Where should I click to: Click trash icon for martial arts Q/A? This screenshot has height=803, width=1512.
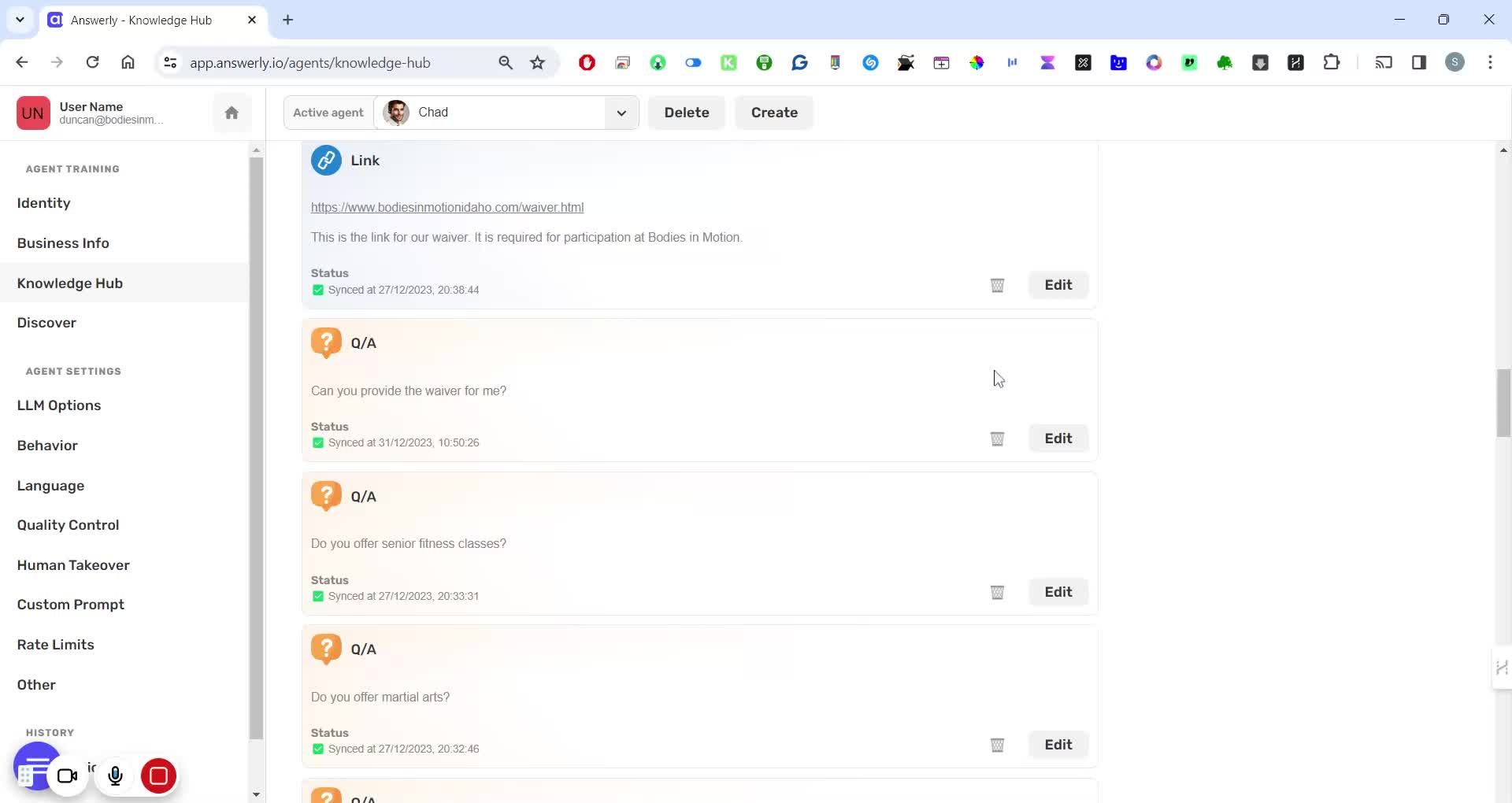coord(997,745)
